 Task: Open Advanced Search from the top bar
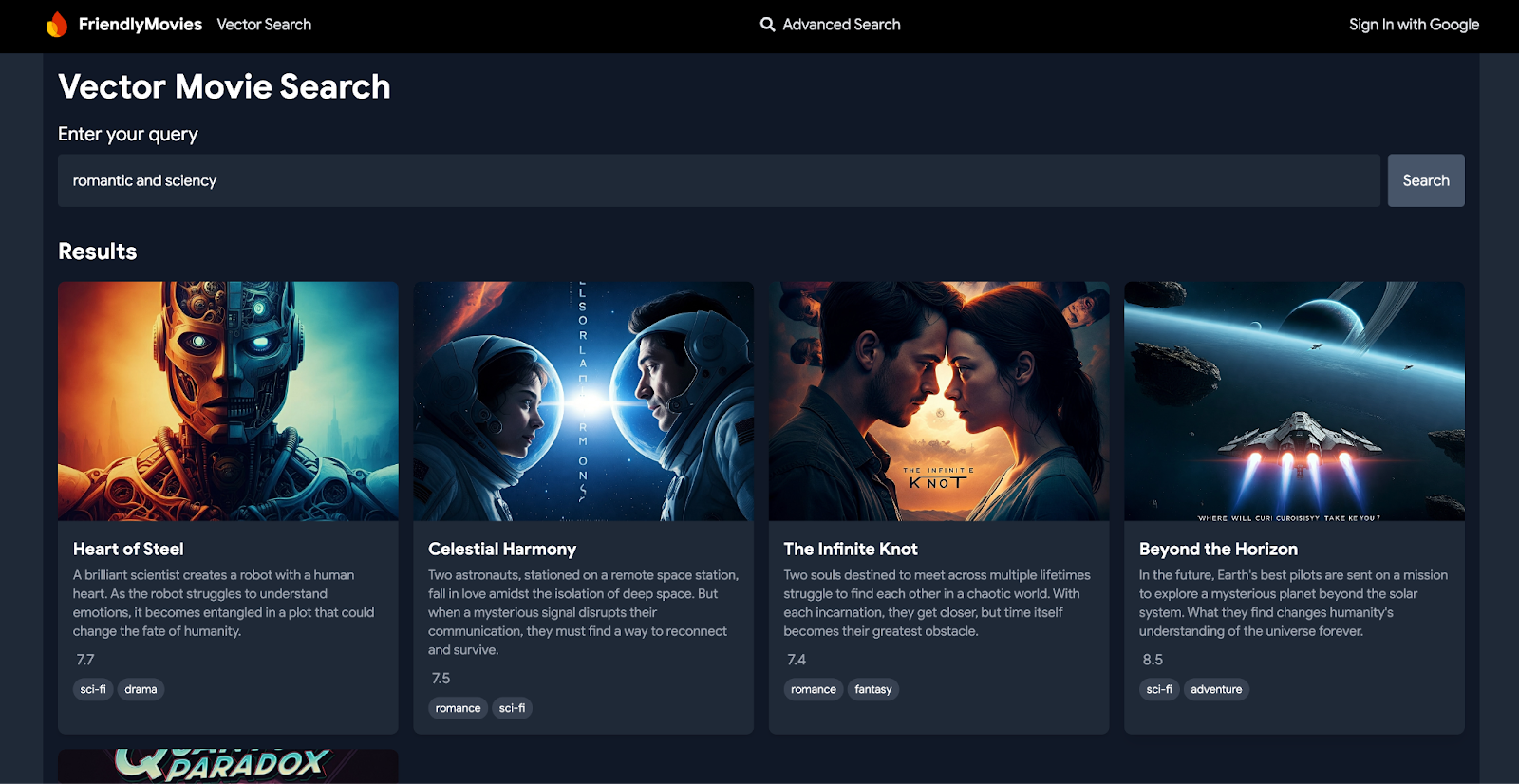[841, 25]
